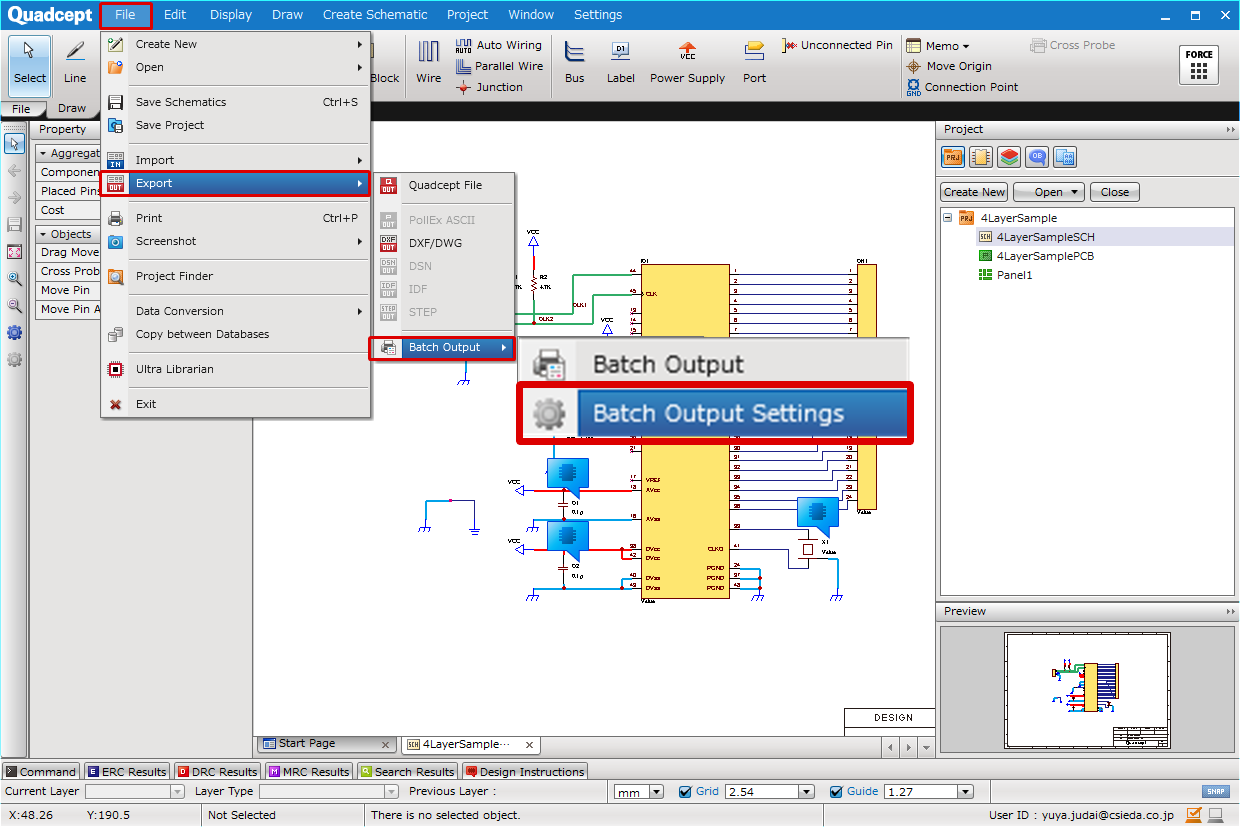
Task: Click the FORCE grid button
Action: pyautogui.click(x=1199, y=65)
